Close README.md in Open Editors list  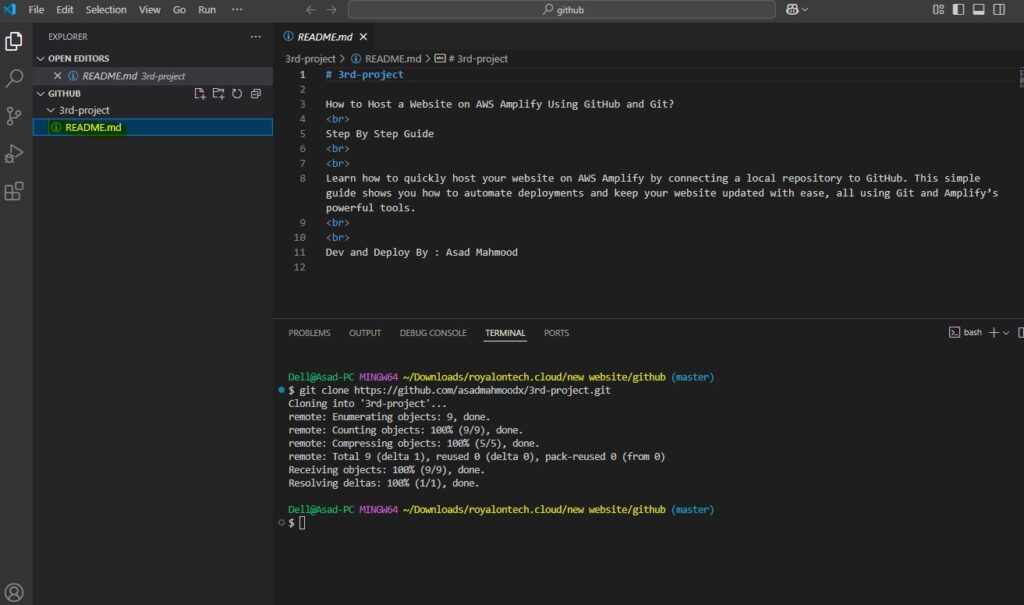[x=57, y=76]
